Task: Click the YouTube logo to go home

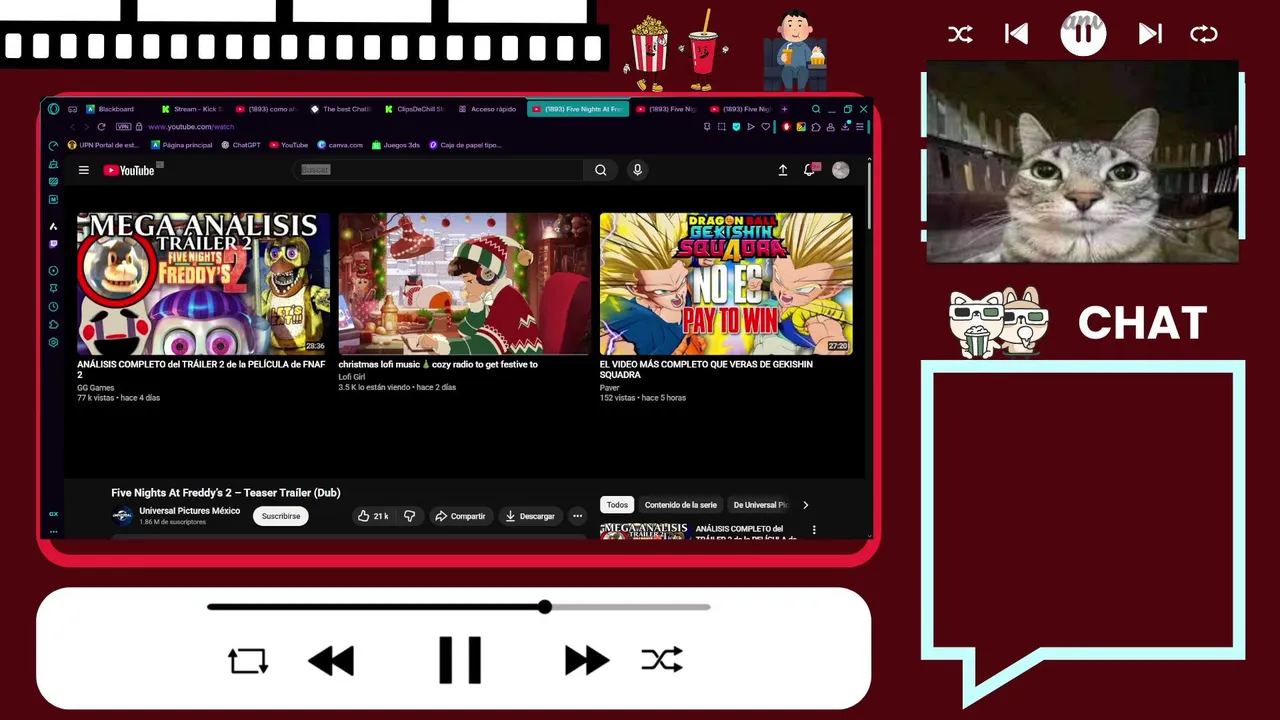Action: pyautogui.click(x=129, y=170)
